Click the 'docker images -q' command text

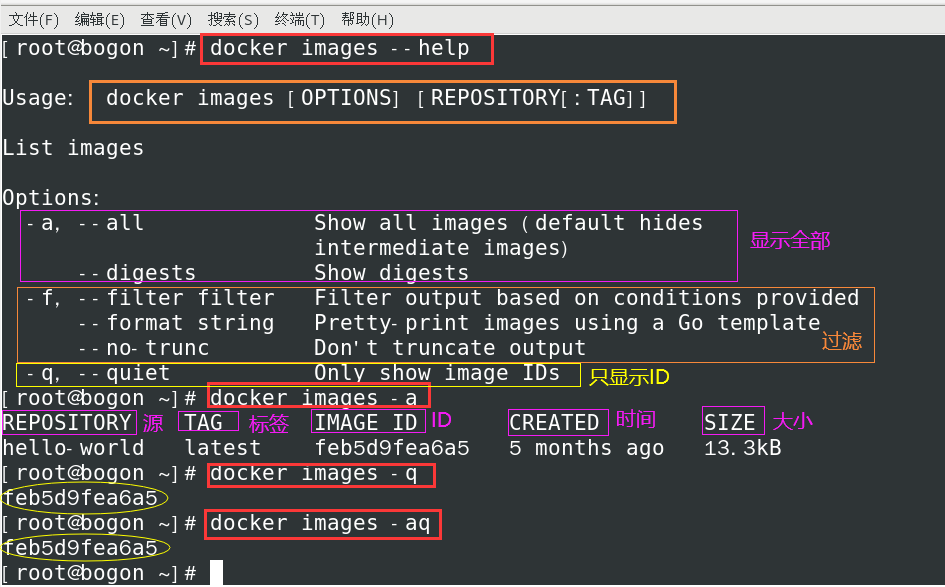tap(313, 474)
